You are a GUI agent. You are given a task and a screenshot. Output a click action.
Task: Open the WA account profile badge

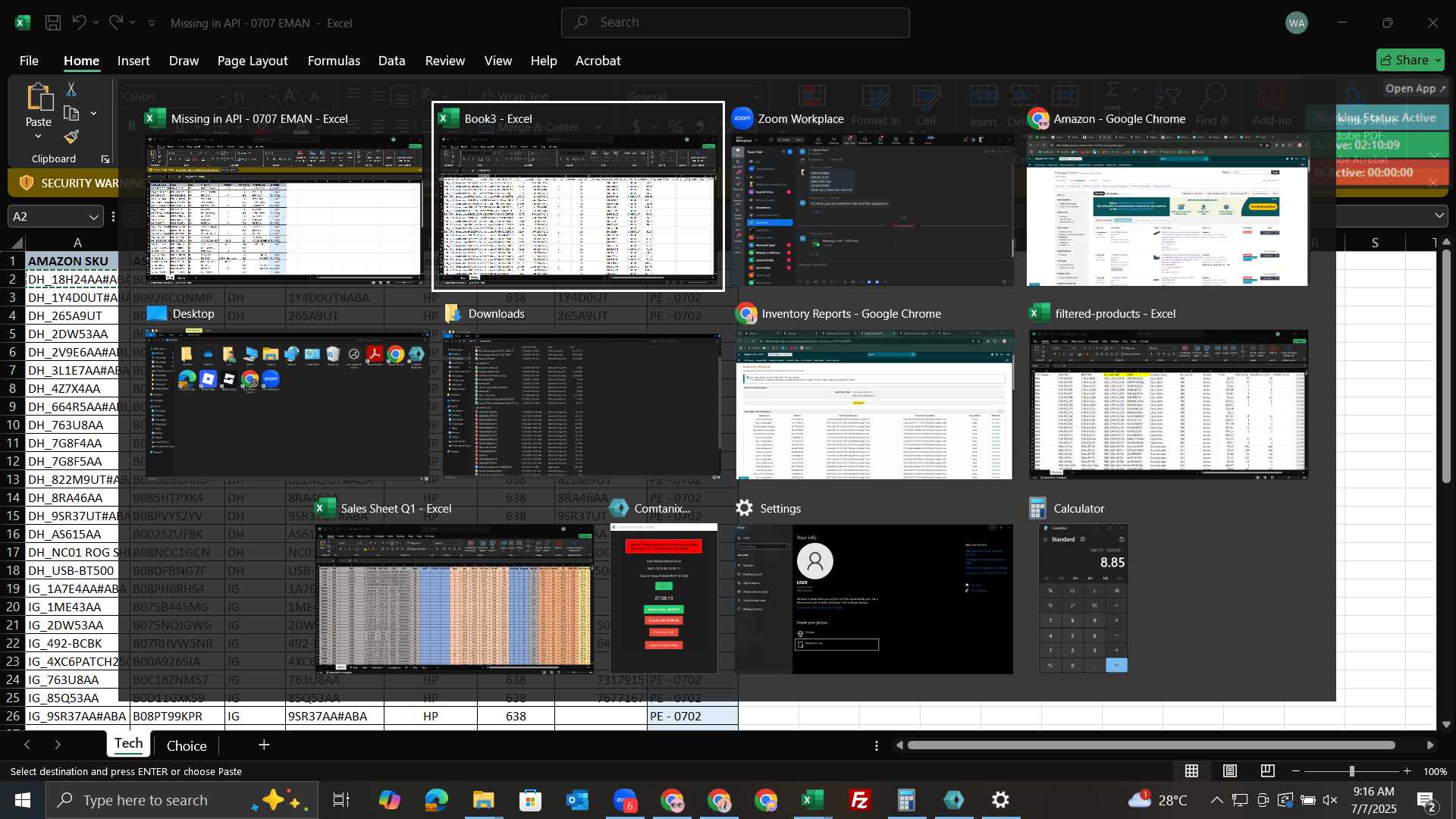(1297, 23)
